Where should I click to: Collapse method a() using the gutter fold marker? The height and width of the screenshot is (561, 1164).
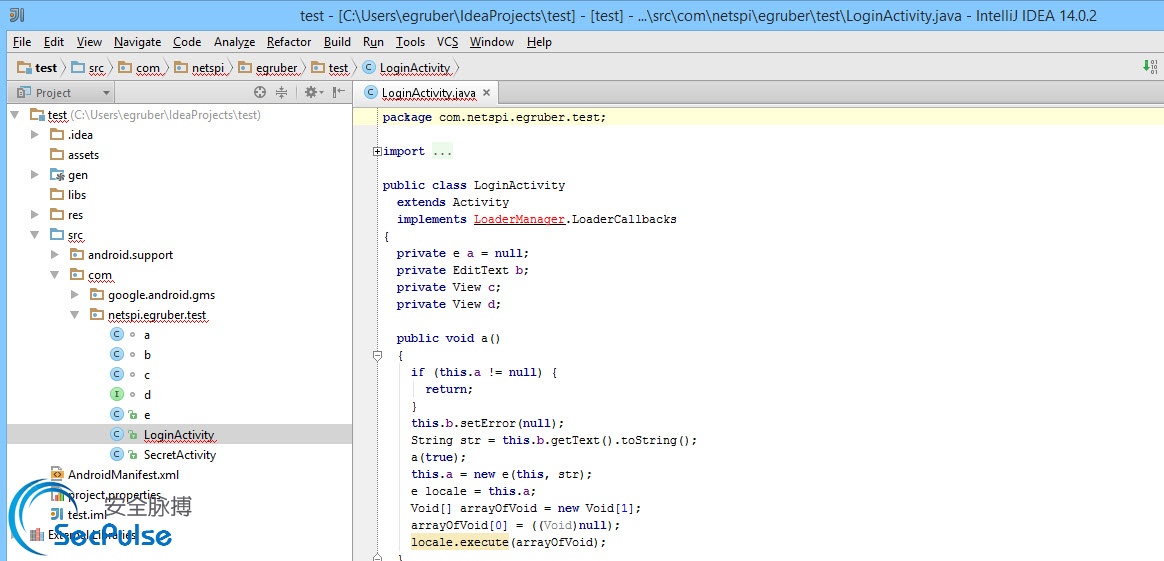[x=377, y=355]
